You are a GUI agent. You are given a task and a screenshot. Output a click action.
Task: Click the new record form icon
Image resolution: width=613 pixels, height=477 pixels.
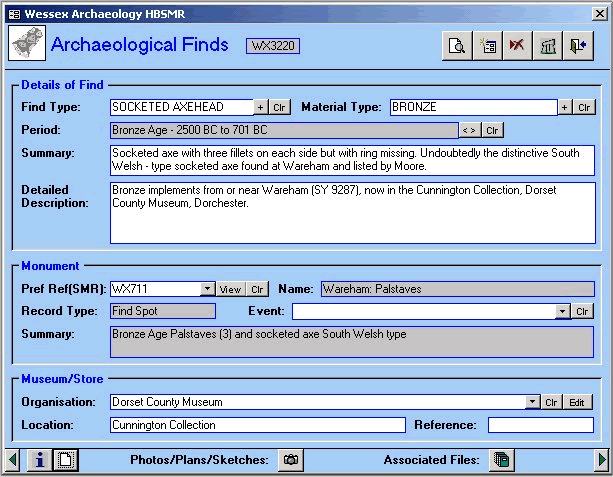pyautogui.click(x=487, y=46)
